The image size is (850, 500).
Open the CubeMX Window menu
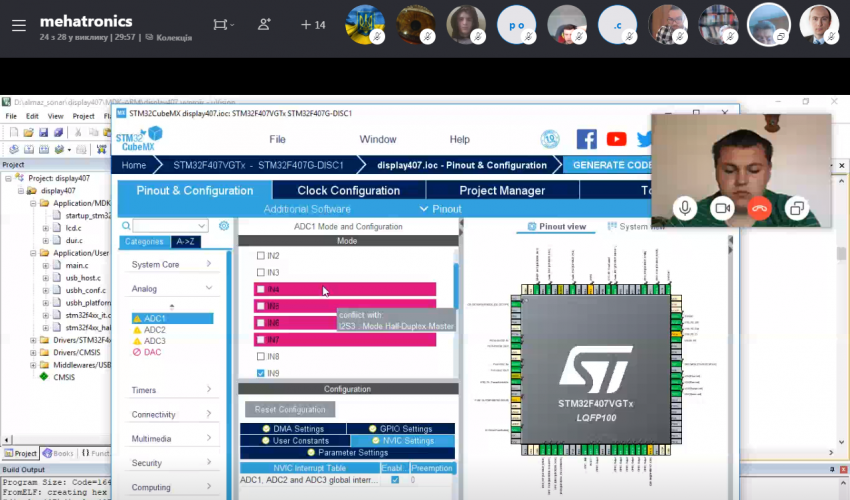point(378,139)
